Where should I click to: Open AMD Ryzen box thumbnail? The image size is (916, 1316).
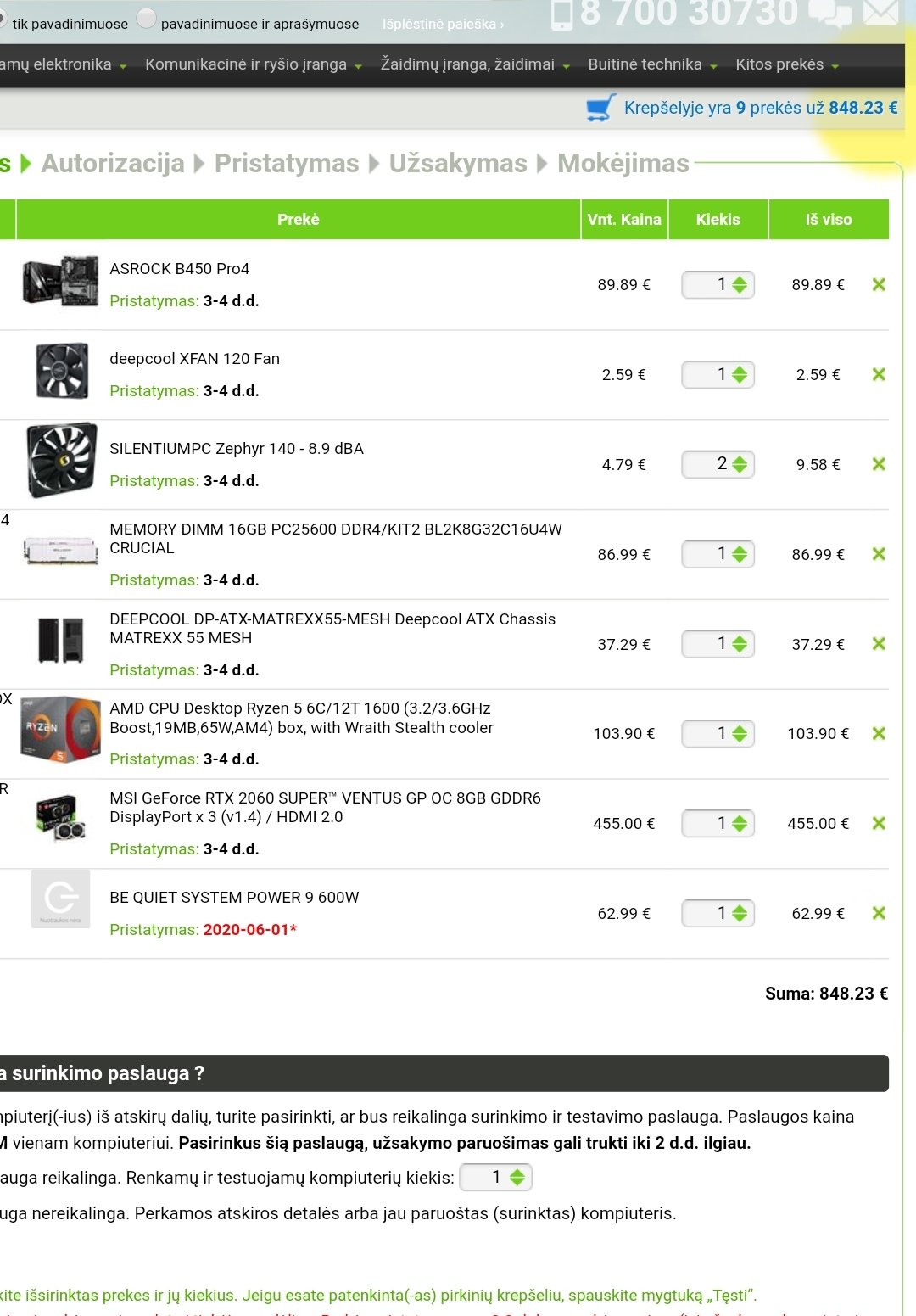pyautogui.click(x=60, y=729)
